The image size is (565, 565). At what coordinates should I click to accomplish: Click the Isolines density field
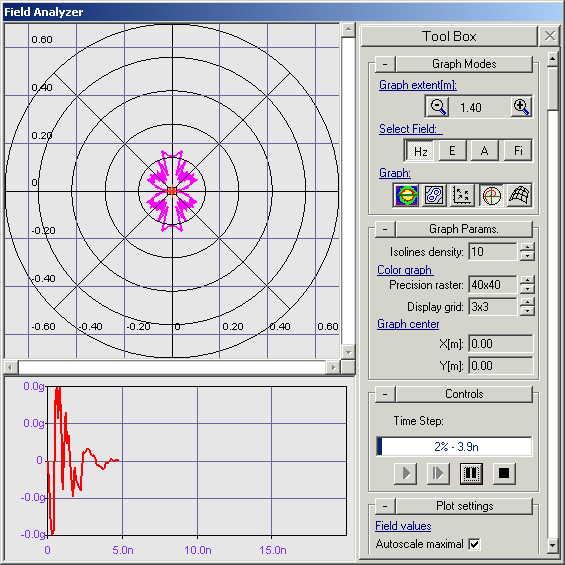[493, 252]
